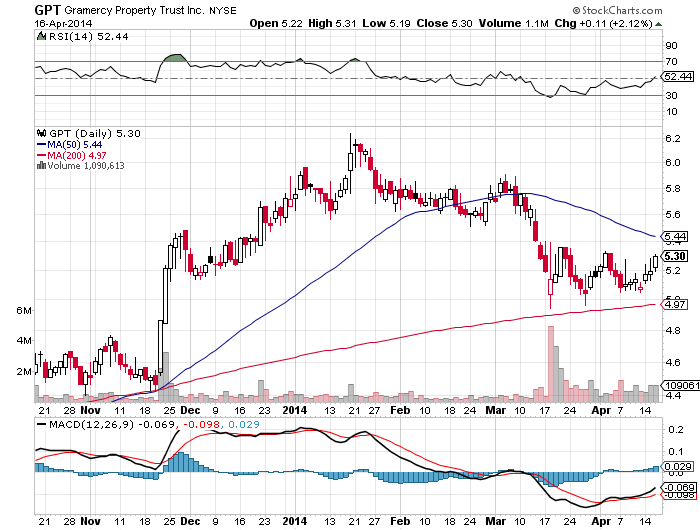Screen dimensions: 700x530
Task: Click the volume bars legend icon
Action: pyautogui.click(x=42, y=166)
